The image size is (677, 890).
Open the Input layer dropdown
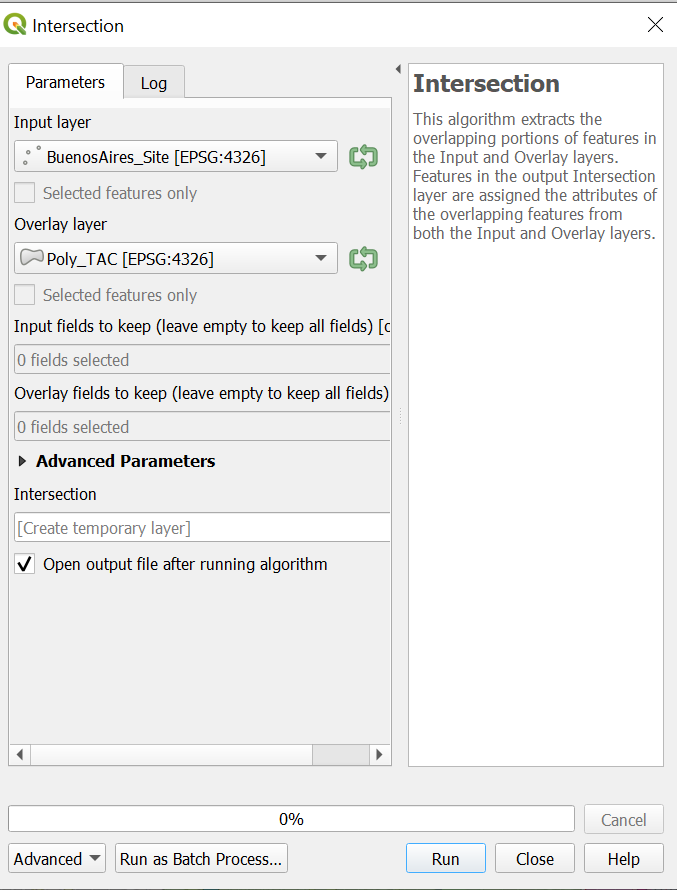[x=321, y=157]
